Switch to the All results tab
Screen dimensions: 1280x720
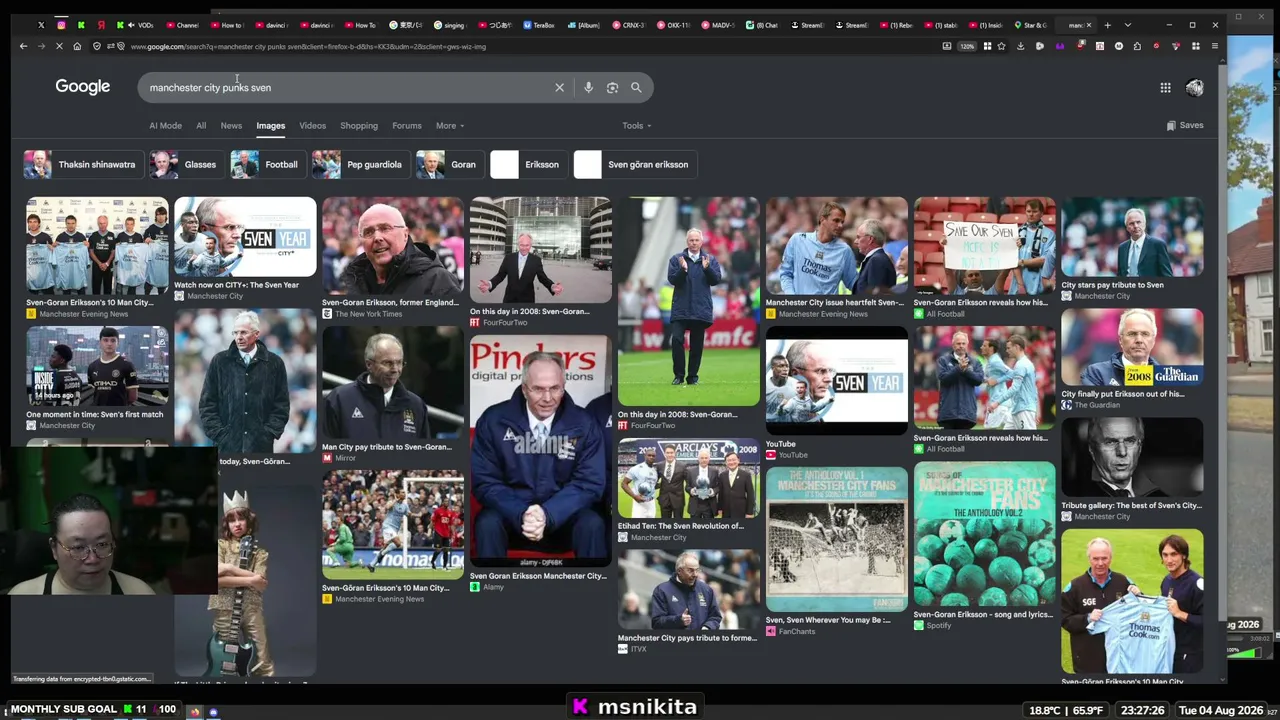pos(201,126)
